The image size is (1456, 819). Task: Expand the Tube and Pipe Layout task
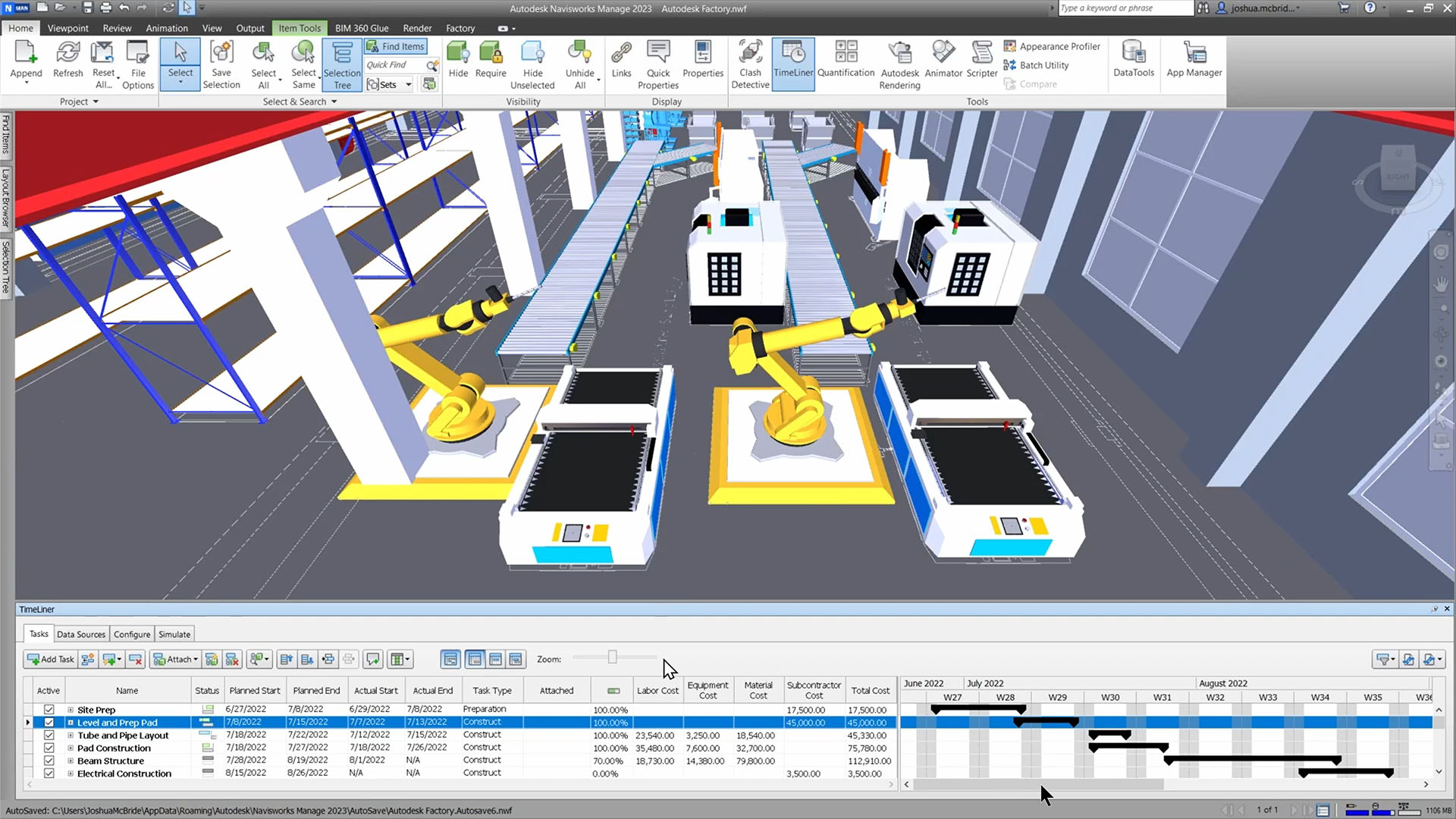point(71,736)
